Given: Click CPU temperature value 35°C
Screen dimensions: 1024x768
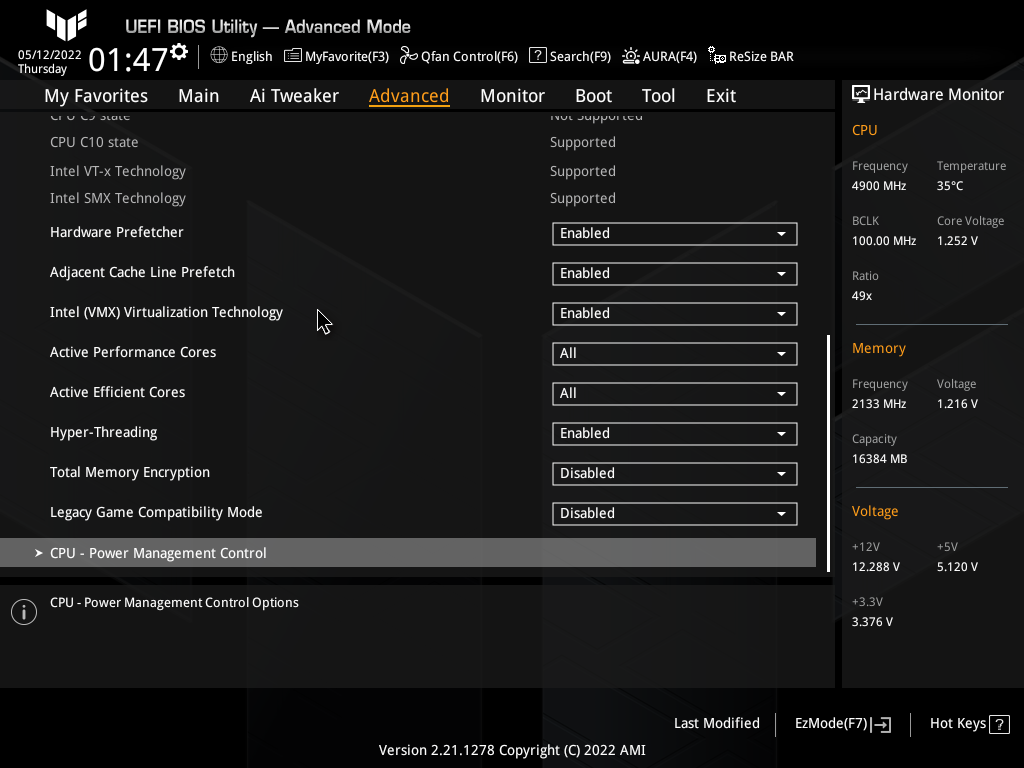Looking at the screenshot, I should tap(950, 186).
